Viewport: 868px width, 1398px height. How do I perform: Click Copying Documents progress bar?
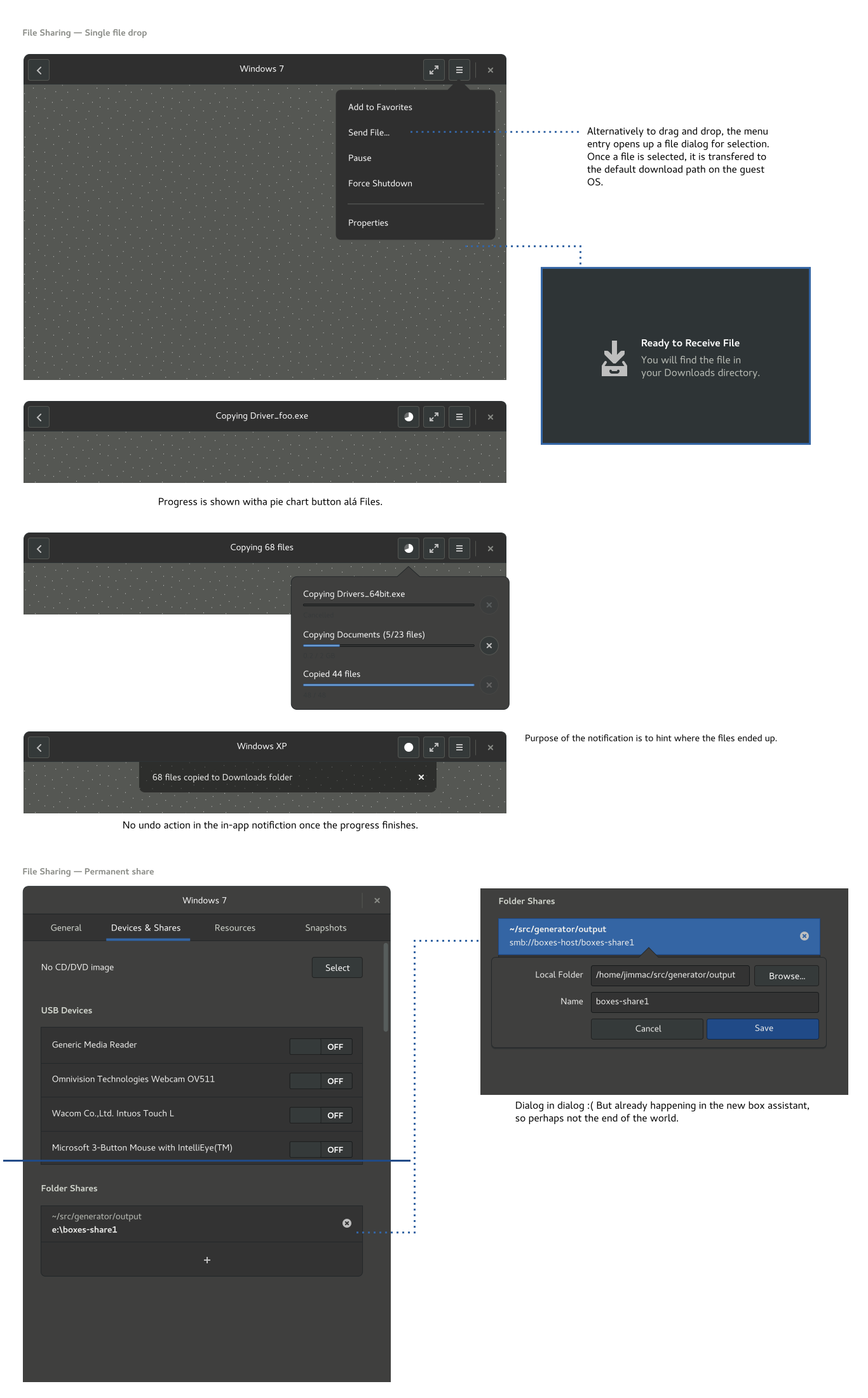coord(389,646)
